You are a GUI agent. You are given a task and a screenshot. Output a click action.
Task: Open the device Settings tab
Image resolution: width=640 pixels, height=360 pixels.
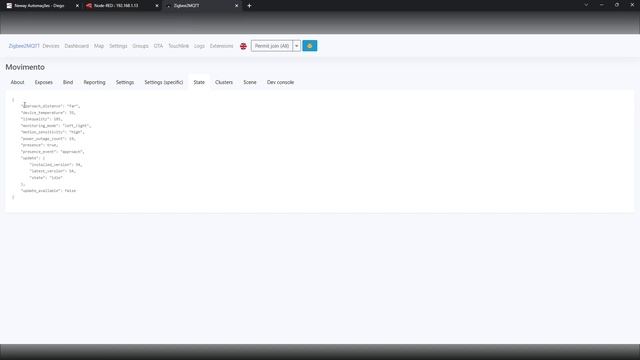pyautogui.click(x=125, y=82)
